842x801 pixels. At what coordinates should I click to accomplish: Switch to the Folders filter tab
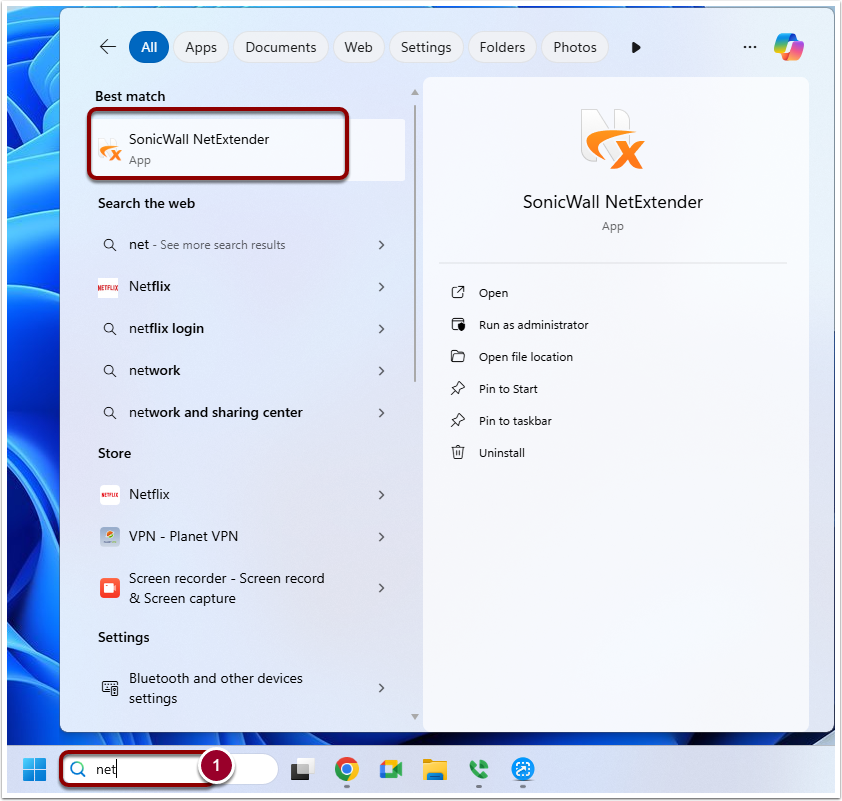[502, 47]
